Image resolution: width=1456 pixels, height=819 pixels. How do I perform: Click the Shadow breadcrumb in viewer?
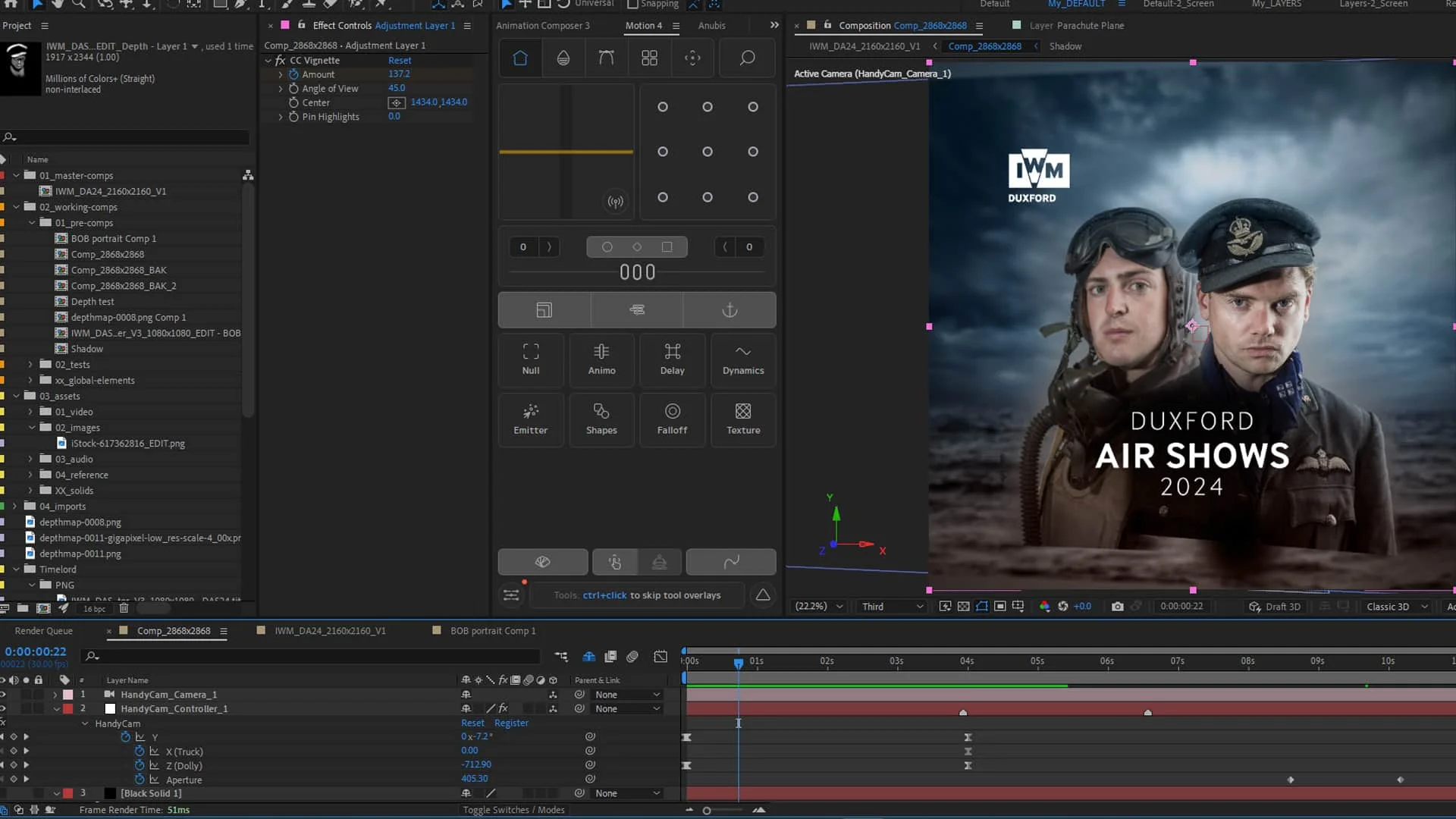tap(1065, 46)
